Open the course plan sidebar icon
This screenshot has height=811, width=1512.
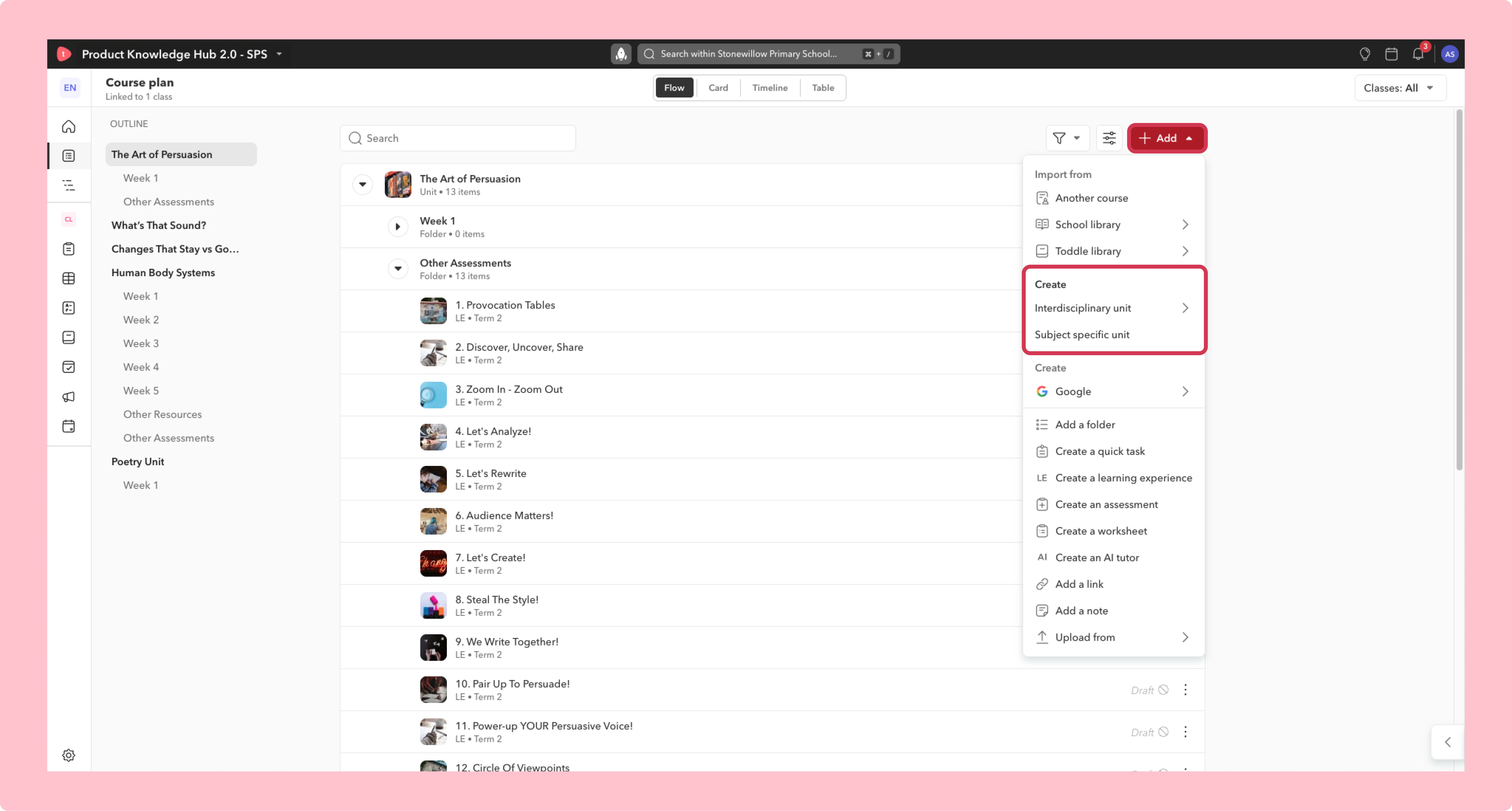[x=69, y=156]
